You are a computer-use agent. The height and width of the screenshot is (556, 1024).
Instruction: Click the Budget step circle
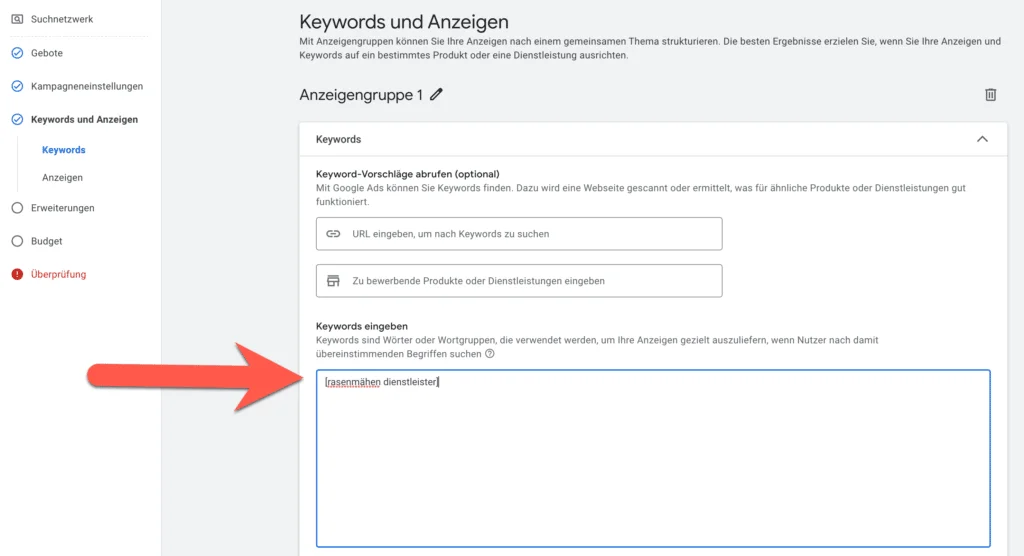click(x=17, y=241)
